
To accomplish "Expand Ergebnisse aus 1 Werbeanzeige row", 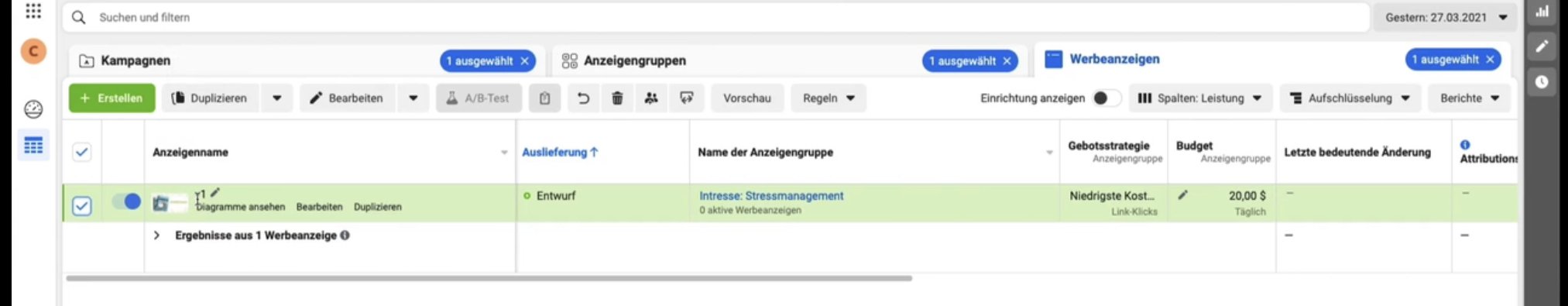I will point(156,236).
